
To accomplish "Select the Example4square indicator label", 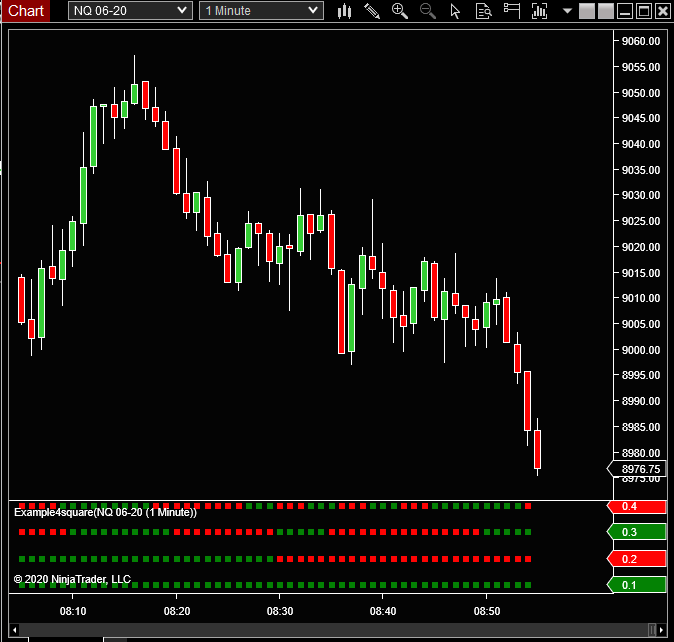I will 105,512.
